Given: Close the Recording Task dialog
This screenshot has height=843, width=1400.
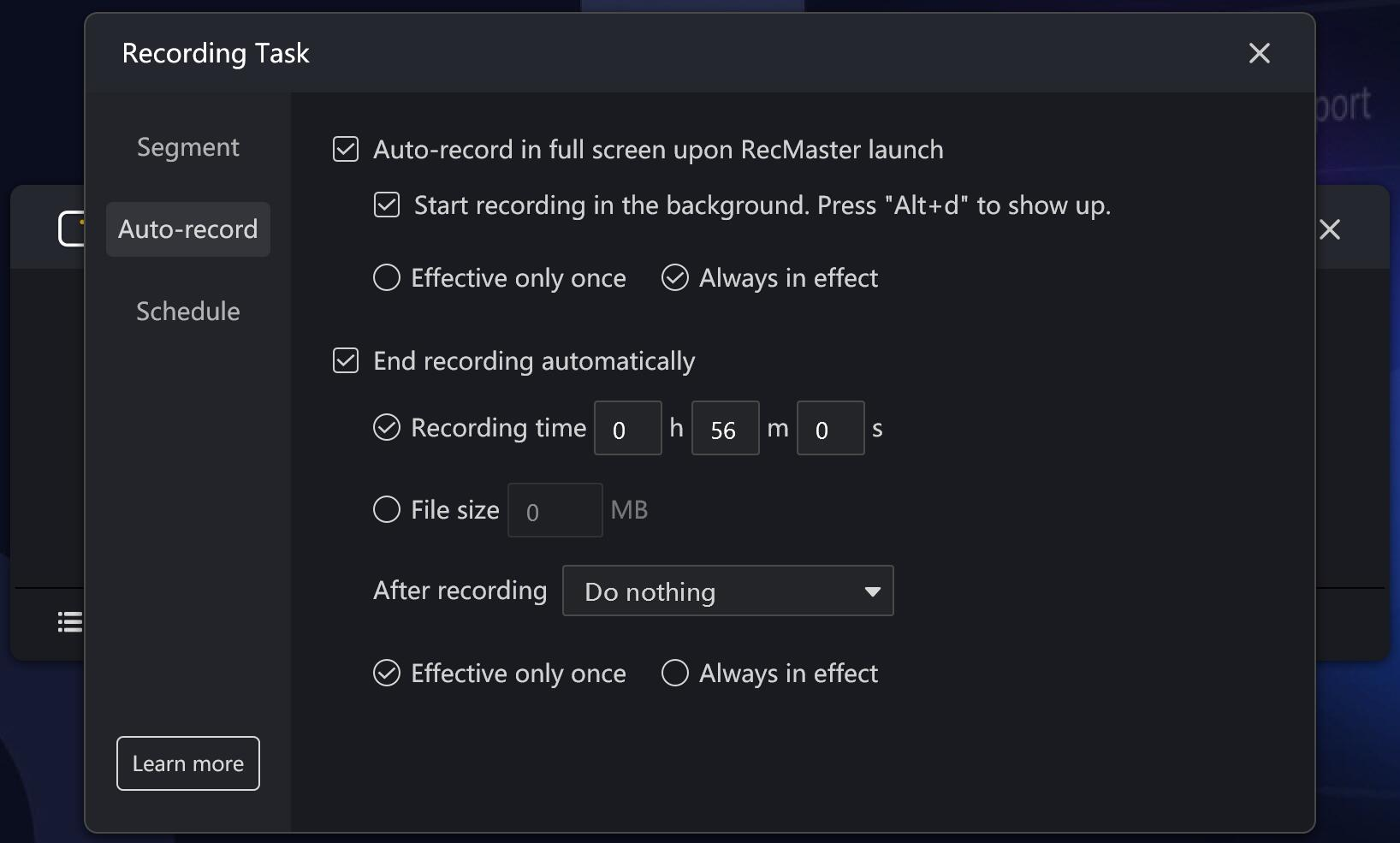Looking at the screenshot, I should (1259, 53).
